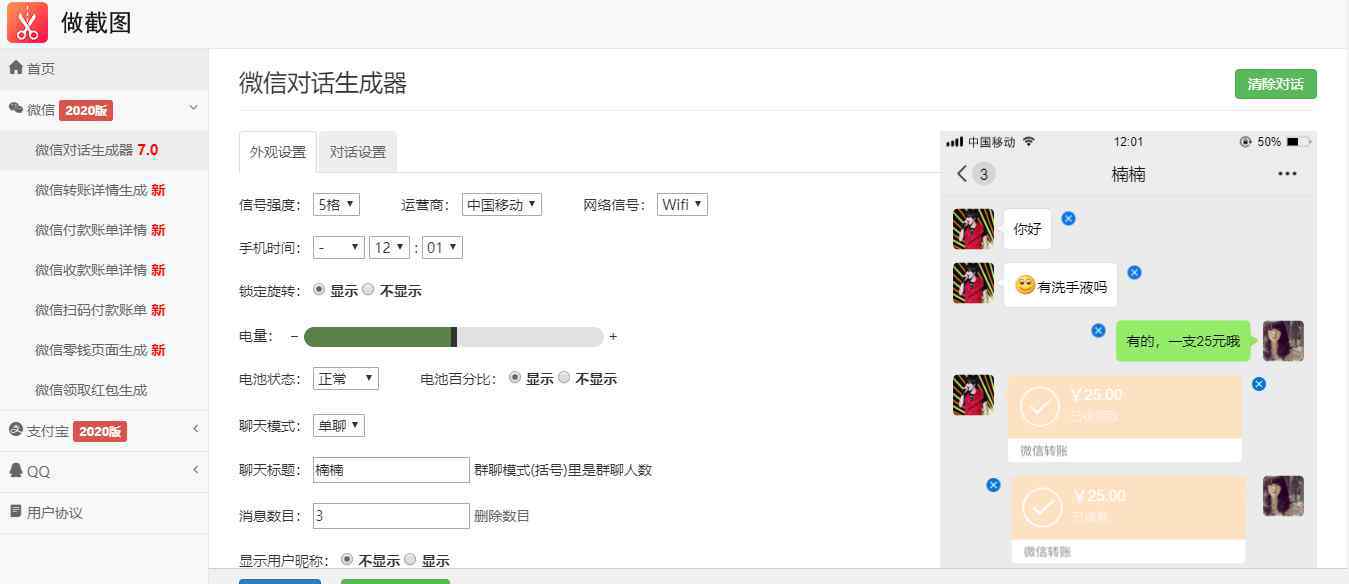Select 显示 for 显示用户昵称
Image resolution: width=1349 pixels, height=584 pixels.
click(x=410, y=559)
